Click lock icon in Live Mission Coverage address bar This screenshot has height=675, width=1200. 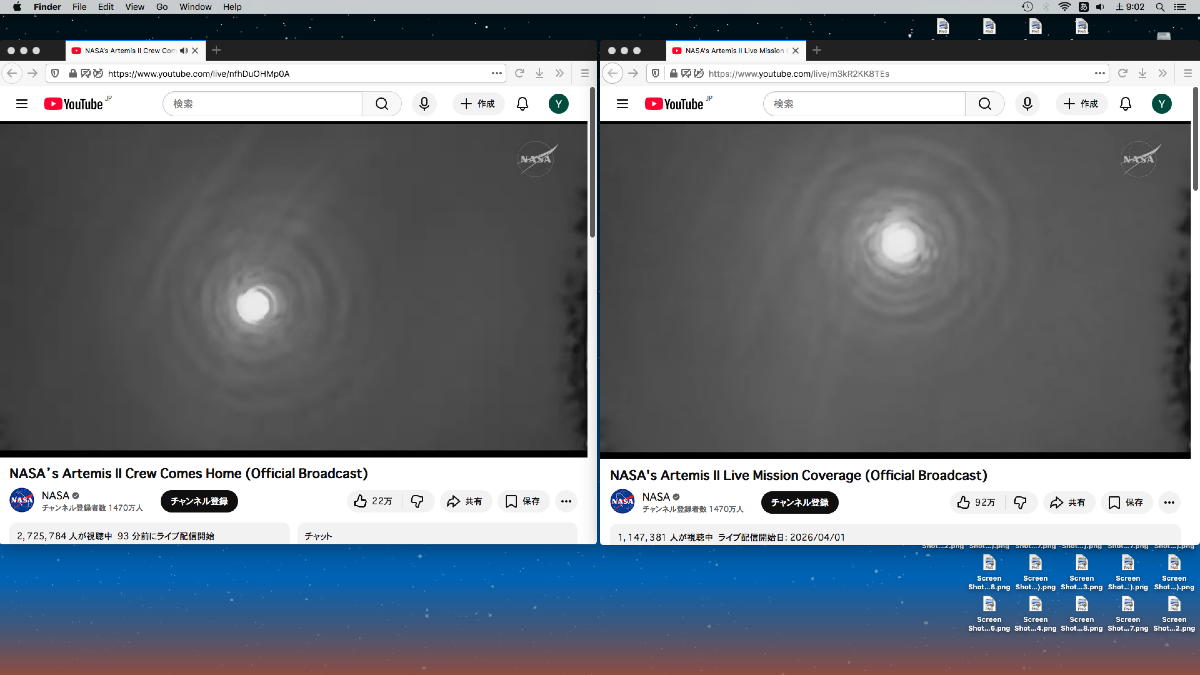click(674, 73)
